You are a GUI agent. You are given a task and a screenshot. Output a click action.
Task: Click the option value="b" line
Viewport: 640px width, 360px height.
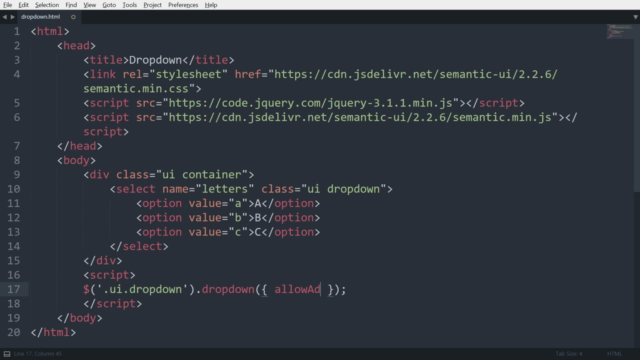coord(228,218)
